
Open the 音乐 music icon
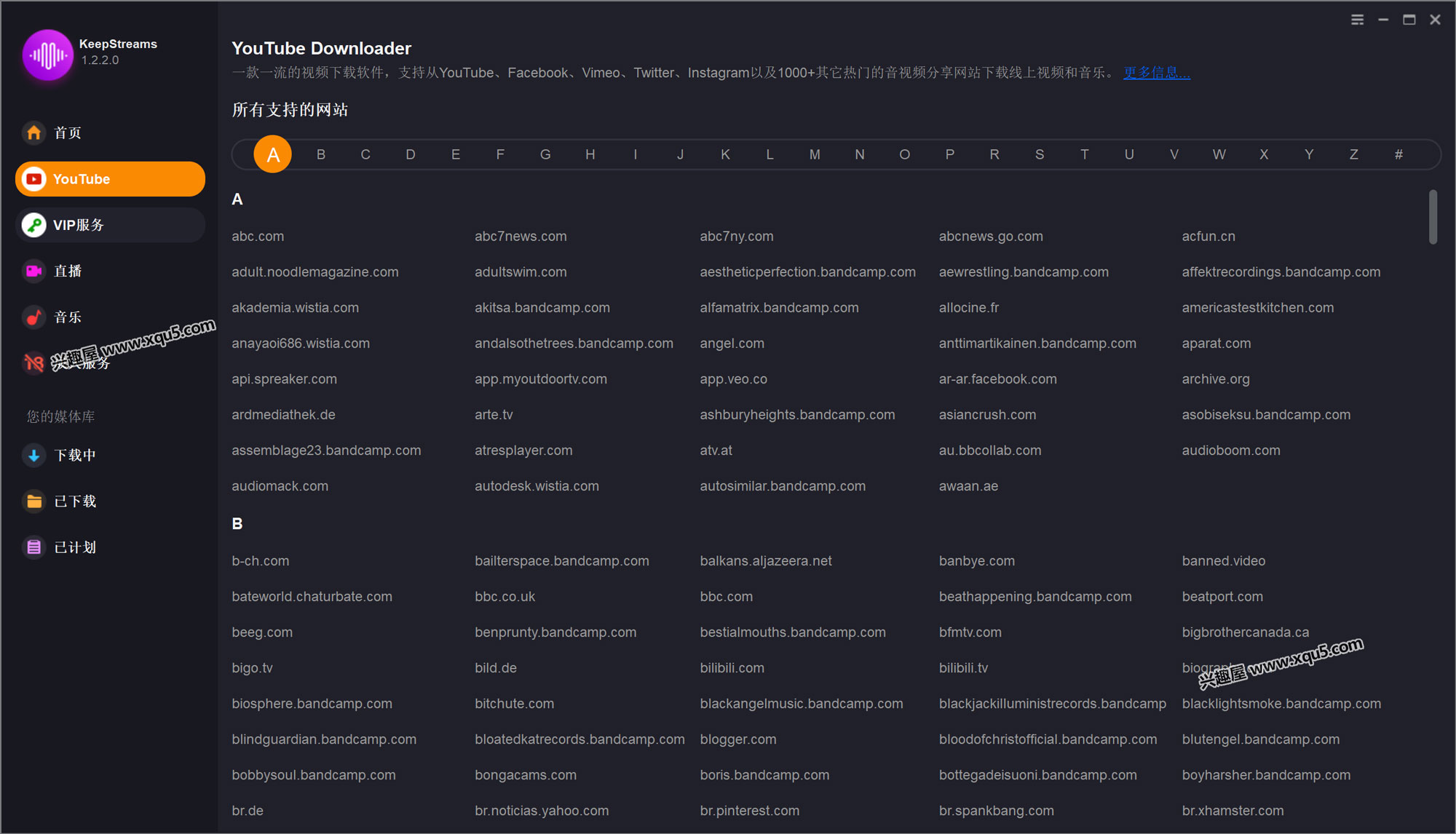tap(33, 317)
